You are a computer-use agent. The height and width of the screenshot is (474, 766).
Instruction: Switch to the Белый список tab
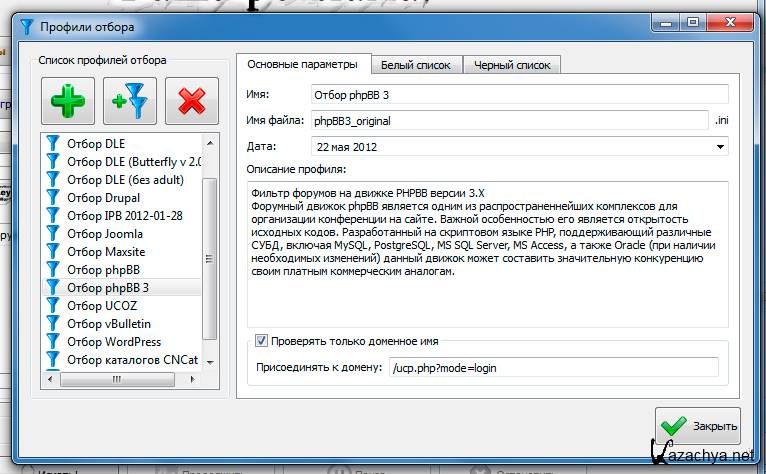[416, 65]
